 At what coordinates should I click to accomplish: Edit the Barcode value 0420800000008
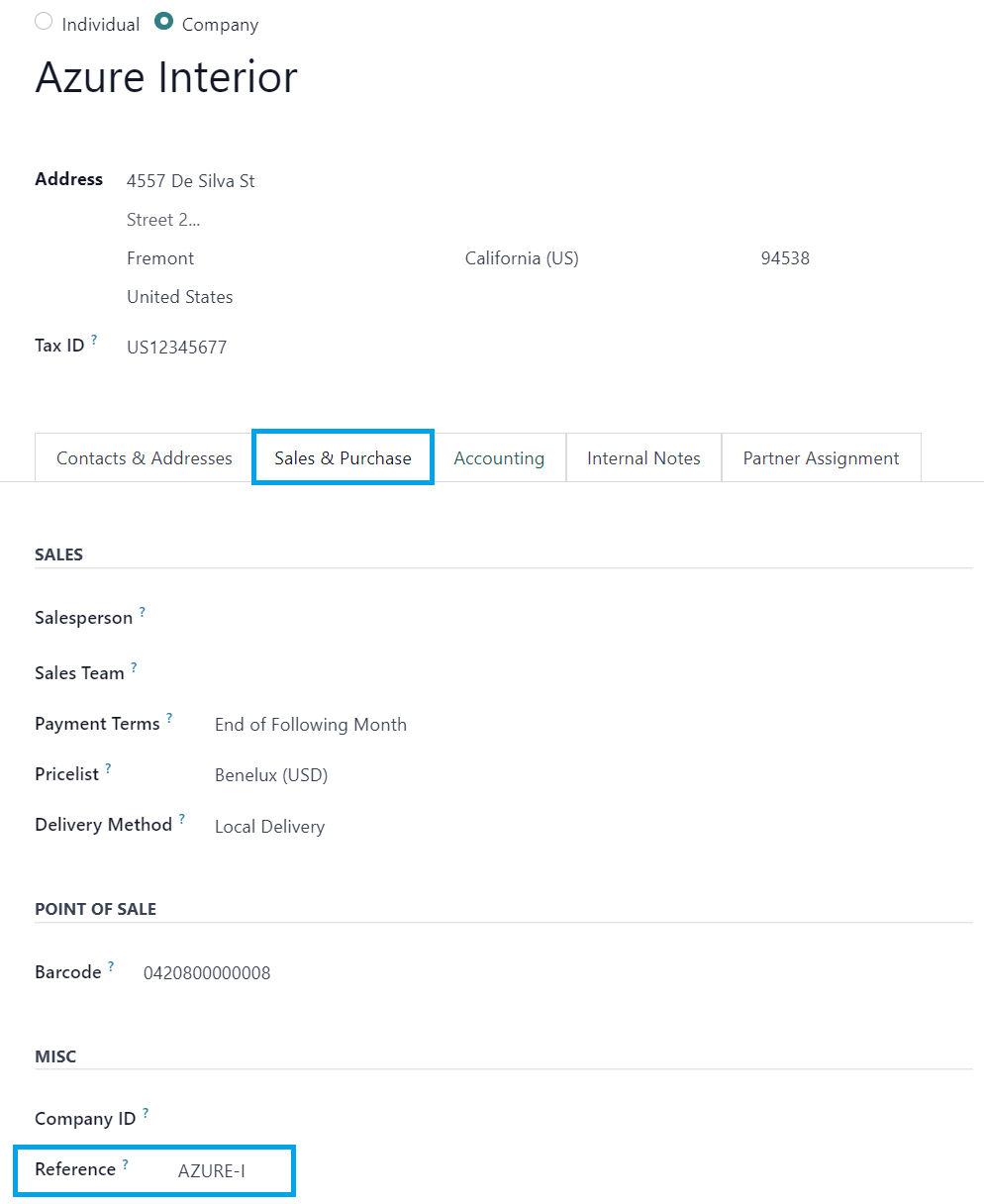tap(207, 973)
